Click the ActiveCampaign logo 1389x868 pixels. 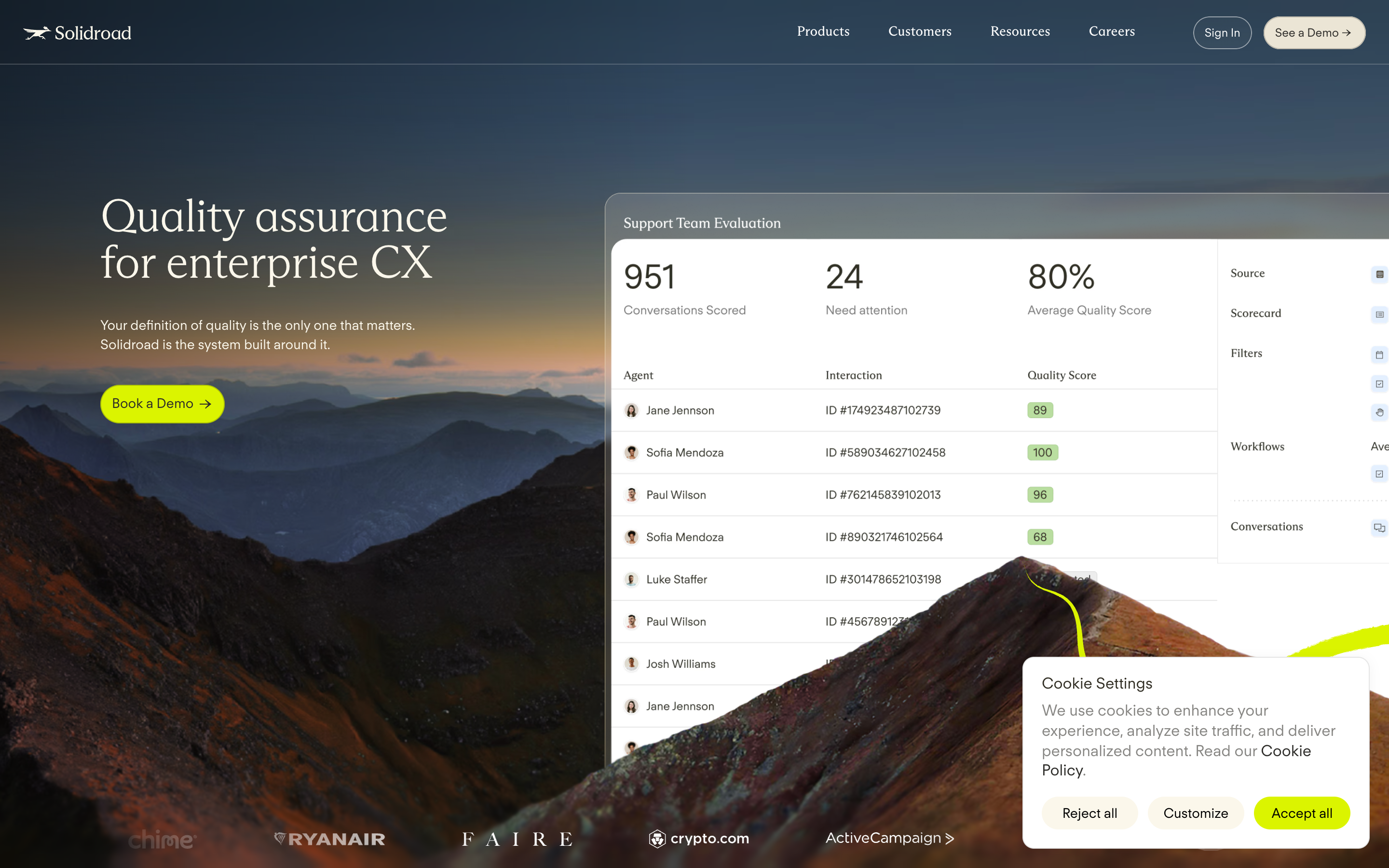[x=890, y=838]
